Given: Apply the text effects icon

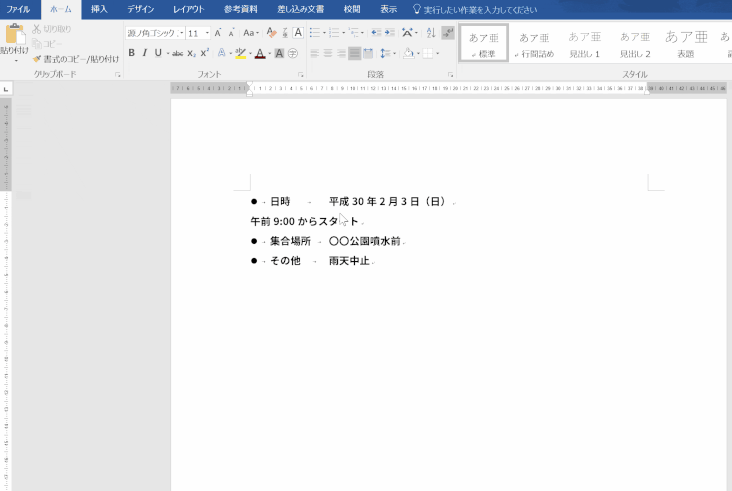Looking at the screenshot, I should click(222, 53).
